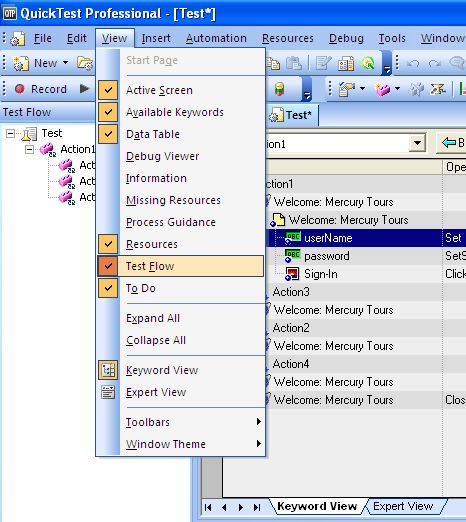Collapse the Test root node
This screenshot has height=522, width=466.
(x=10, y=134)
